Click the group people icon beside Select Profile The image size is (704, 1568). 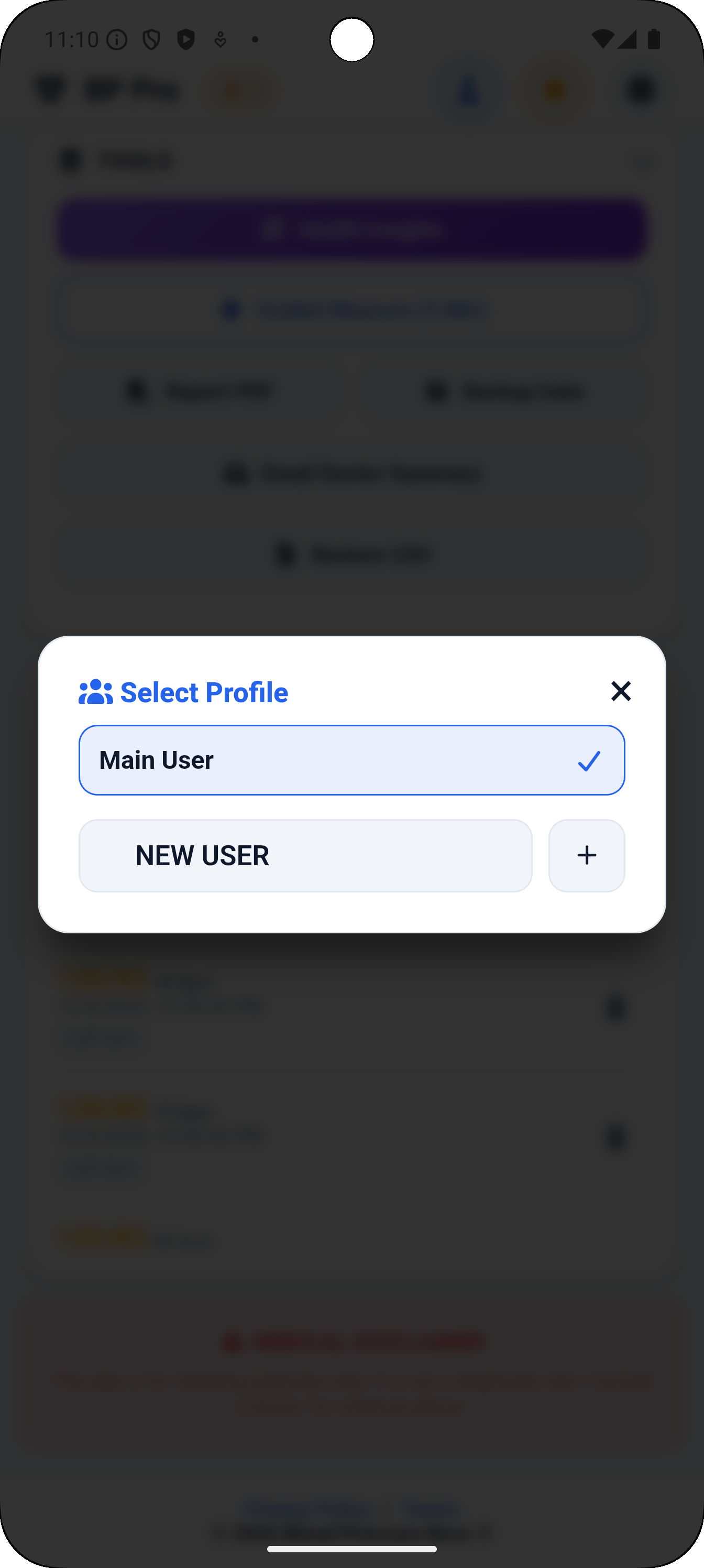click(95, 692)
